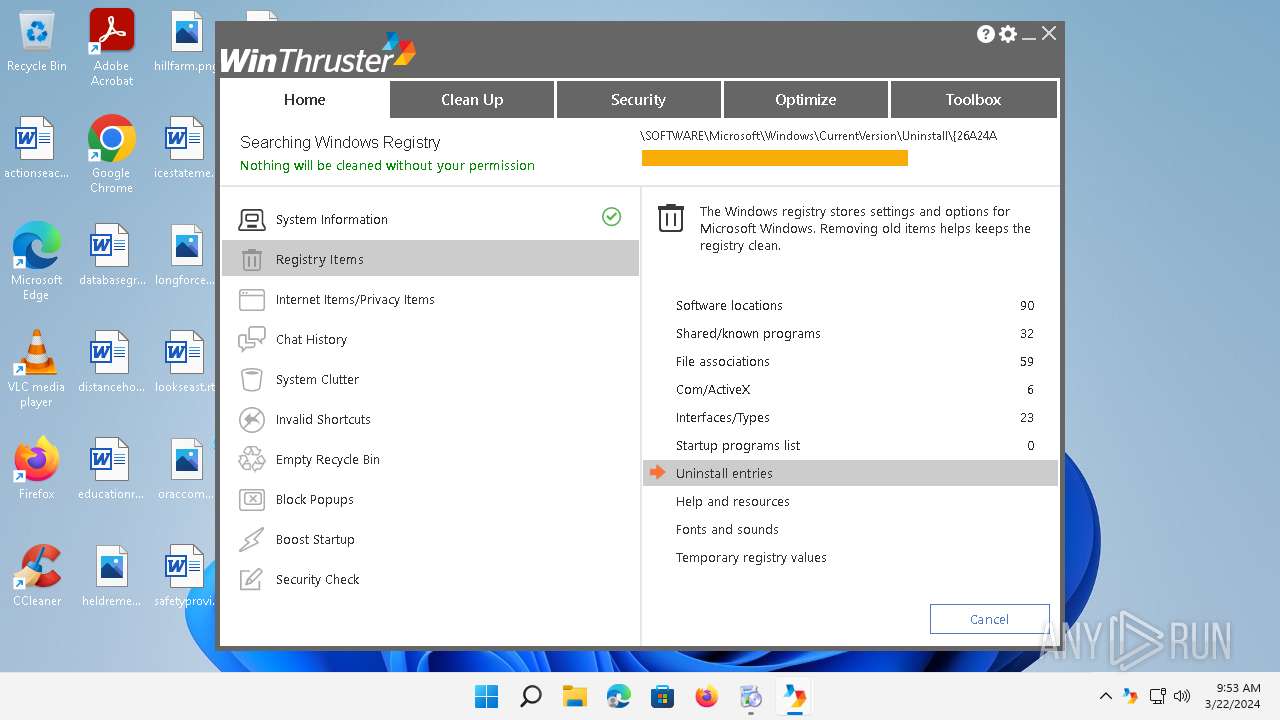Open WinThruster settings gear
The image size is (1280, 720).
click(x=1008, y=34)
